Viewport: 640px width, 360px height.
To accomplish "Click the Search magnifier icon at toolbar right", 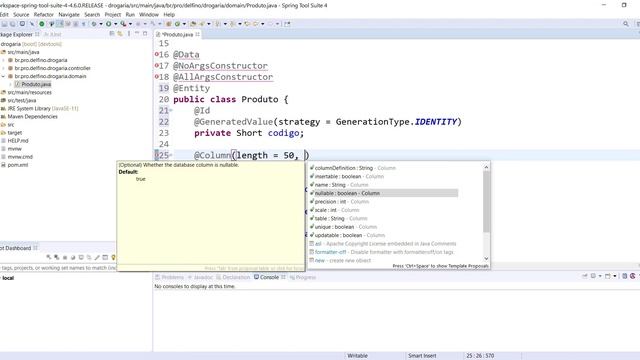I will click(x=626, y=24).
